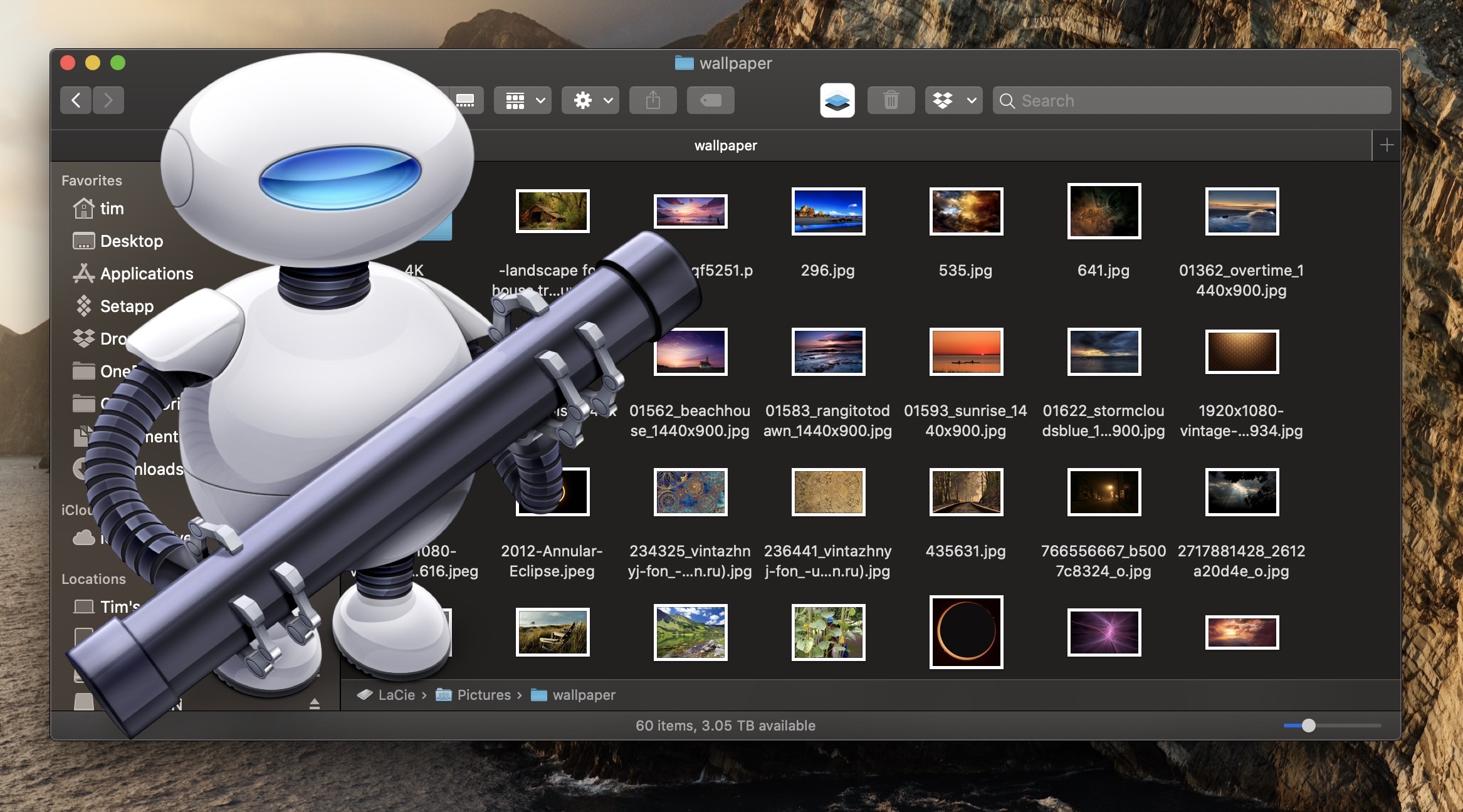Click the Finder back navigation arrow

pos(76,100)
